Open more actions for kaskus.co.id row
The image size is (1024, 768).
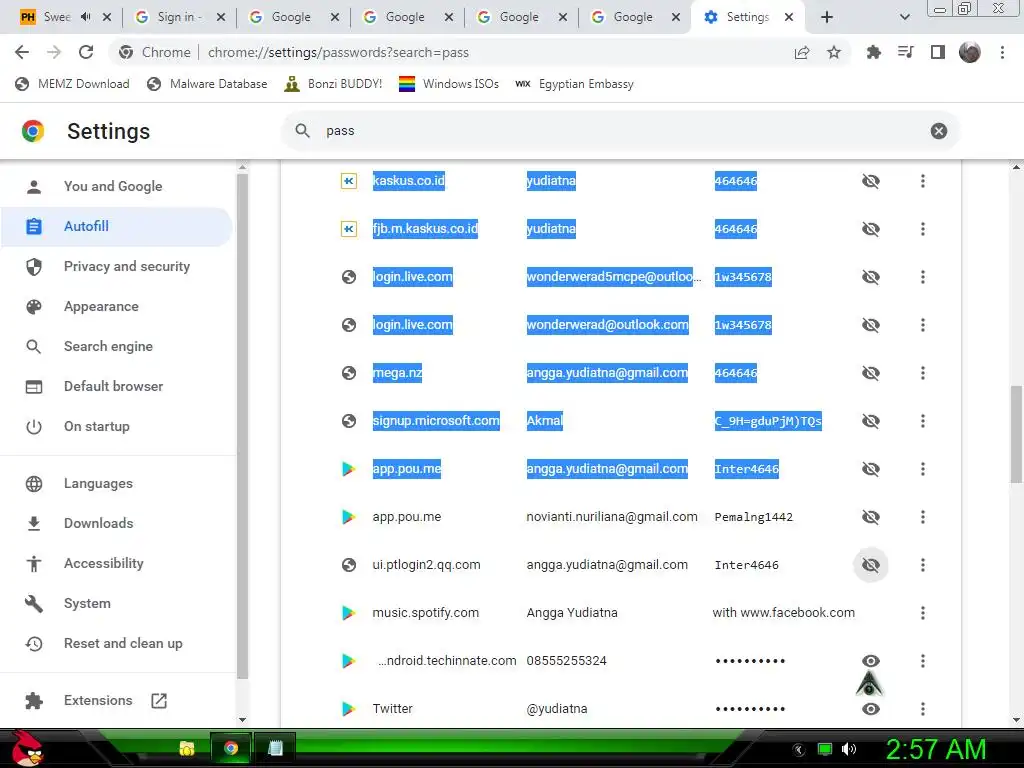pos(923,181)
